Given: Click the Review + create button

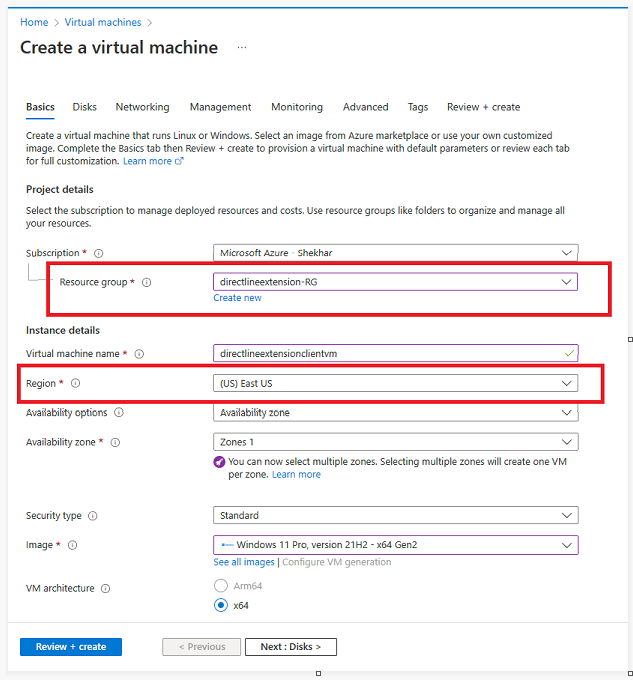Looking at the screenshot, I should [70, 647].
